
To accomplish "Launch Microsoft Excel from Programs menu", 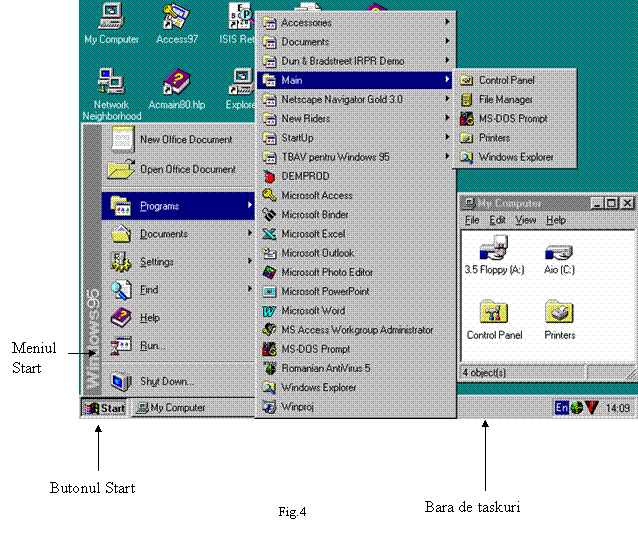I will tap(313, 234).
